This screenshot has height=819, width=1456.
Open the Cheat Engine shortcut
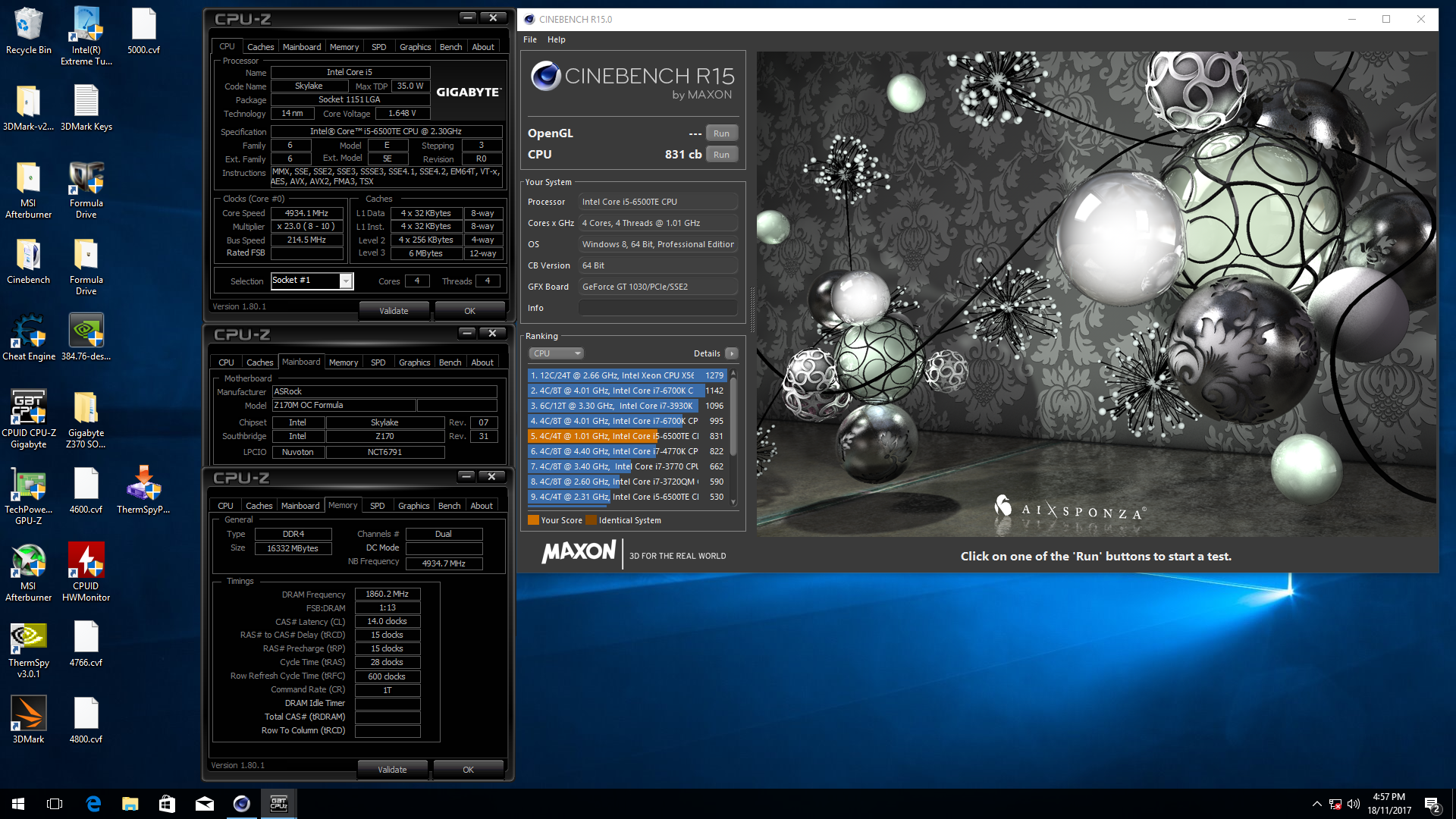coord(28,337)
